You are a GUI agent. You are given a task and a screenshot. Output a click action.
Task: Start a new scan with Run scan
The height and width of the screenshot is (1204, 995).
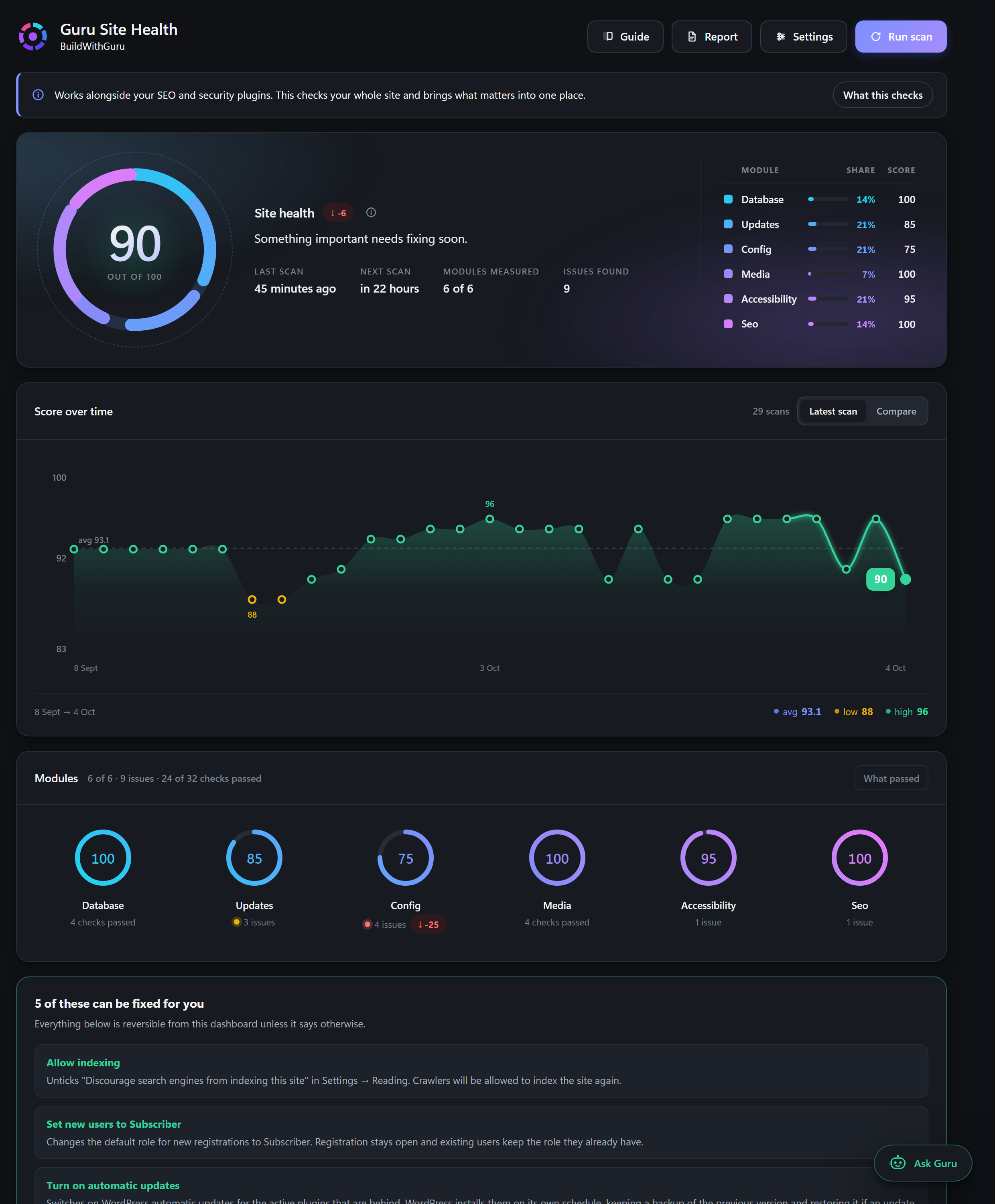[x=900, y=37]
